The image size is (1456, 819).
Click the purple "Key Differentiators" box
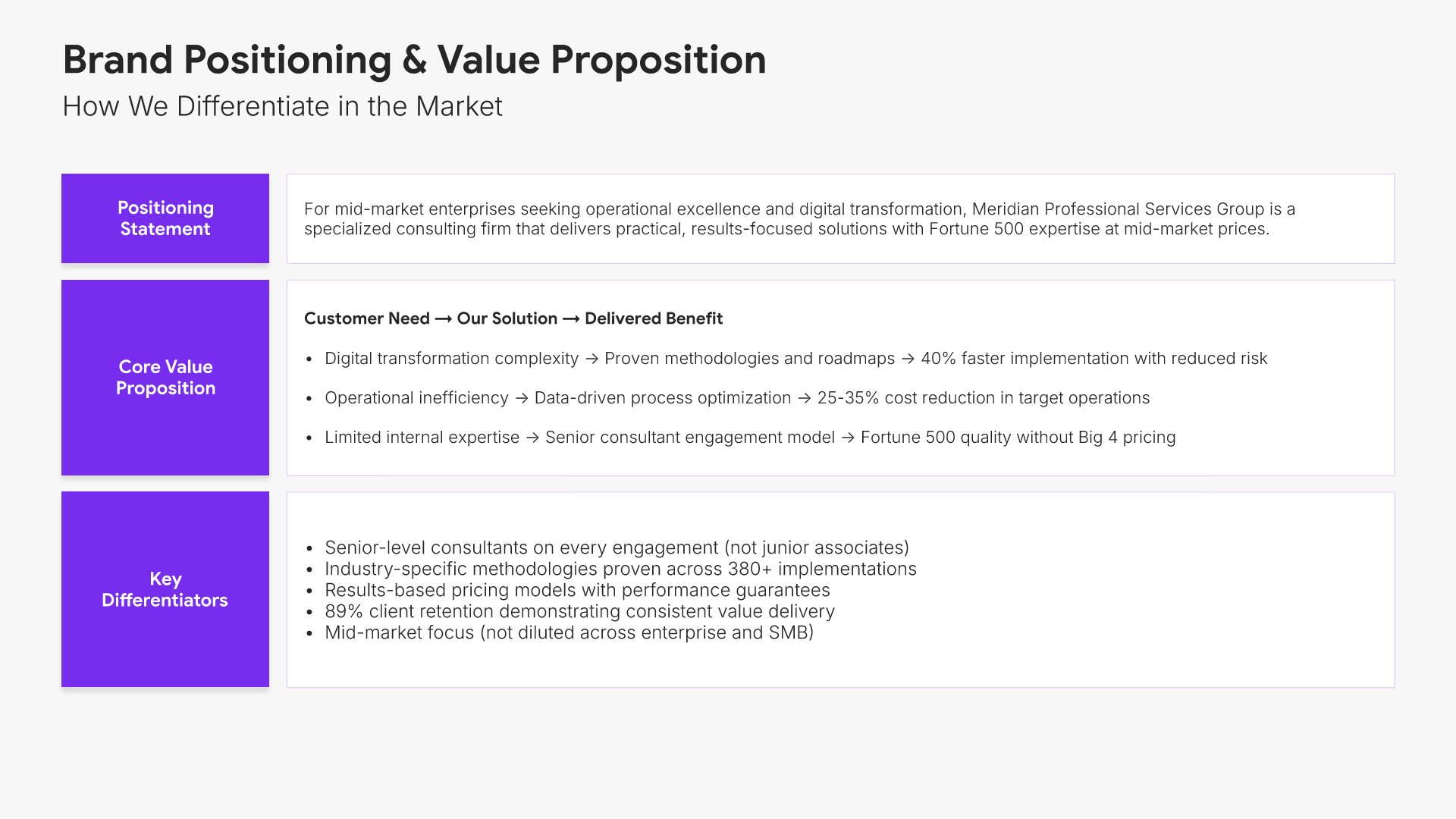pyautogui.click(x=165, y=589)
